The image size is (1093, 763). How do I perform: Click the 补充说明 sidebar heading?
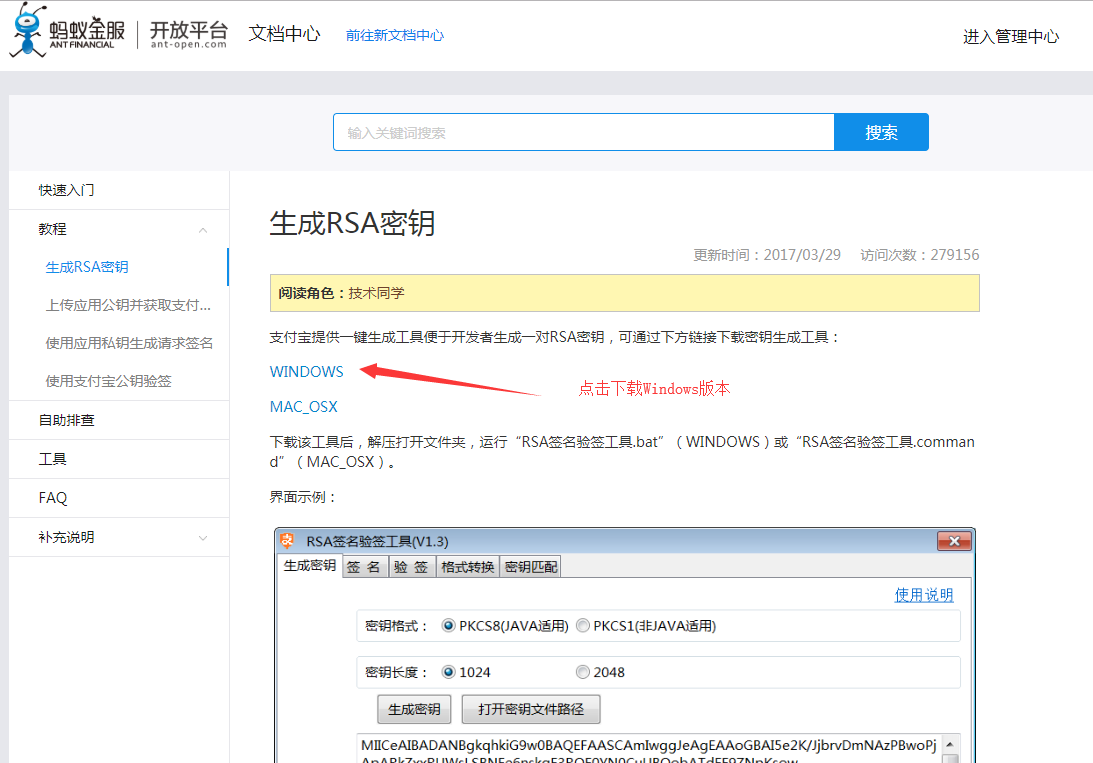[x=66, y=537]
